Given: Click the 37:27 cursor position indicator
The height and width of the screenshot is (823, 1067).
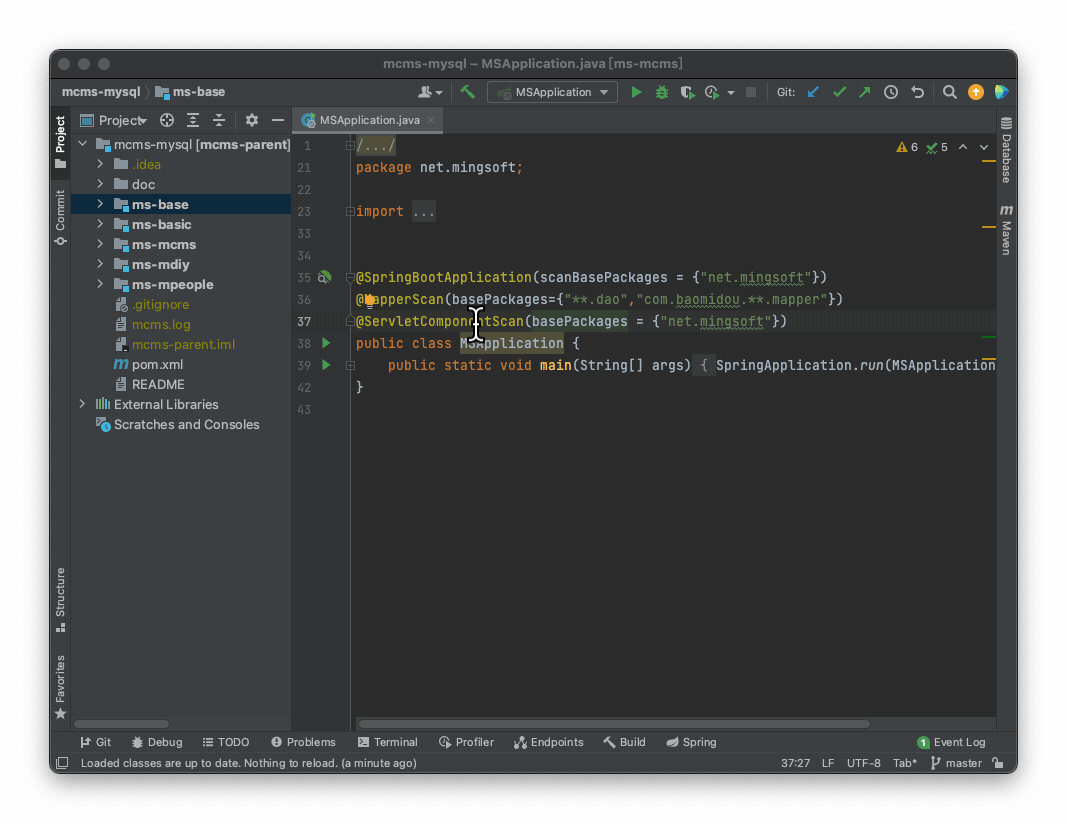Looking at the screenshot, I should (x=795, y=763).
